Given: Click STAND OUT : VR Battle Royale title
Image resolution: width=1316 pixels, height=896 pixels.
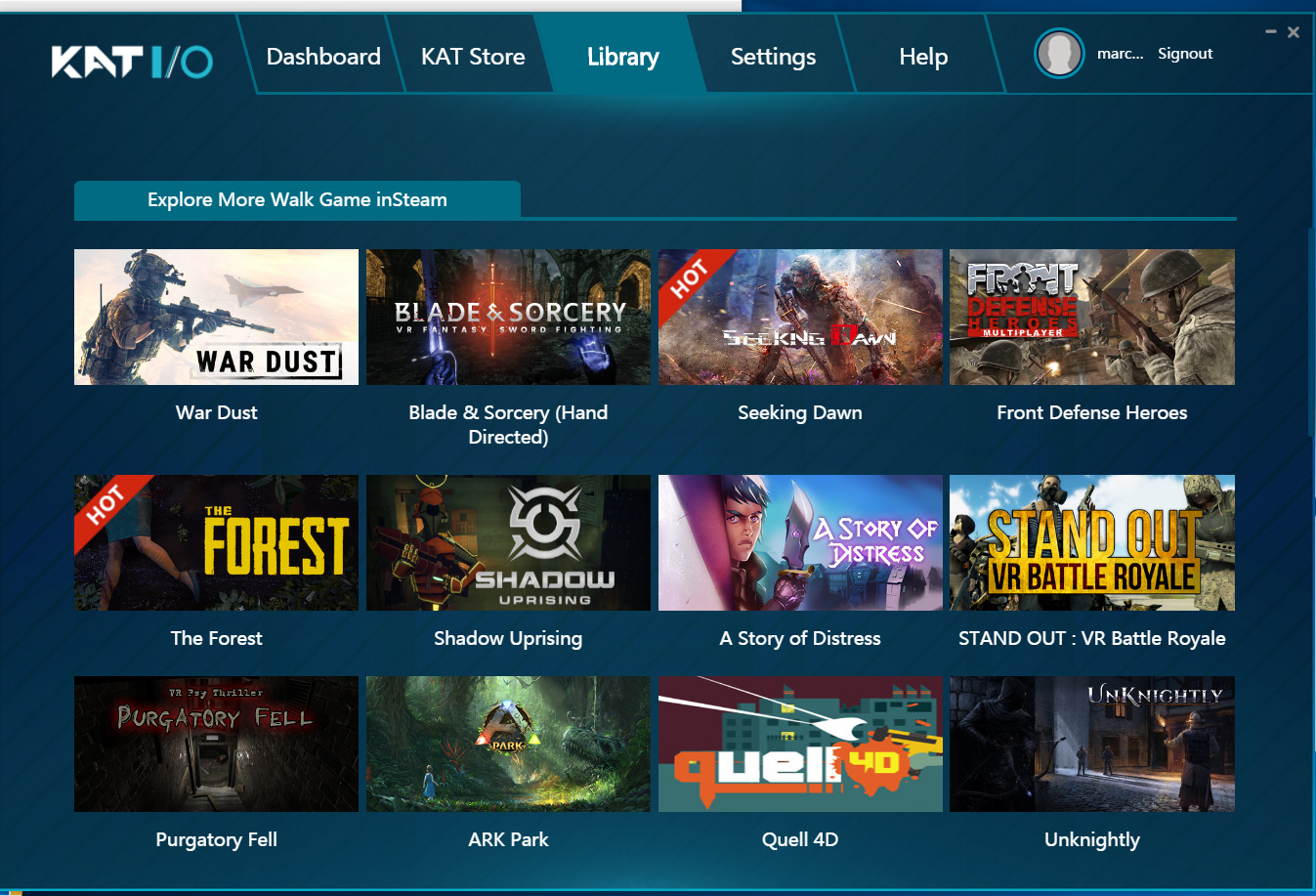Looking at the screenshot, I should point(1092,638).
